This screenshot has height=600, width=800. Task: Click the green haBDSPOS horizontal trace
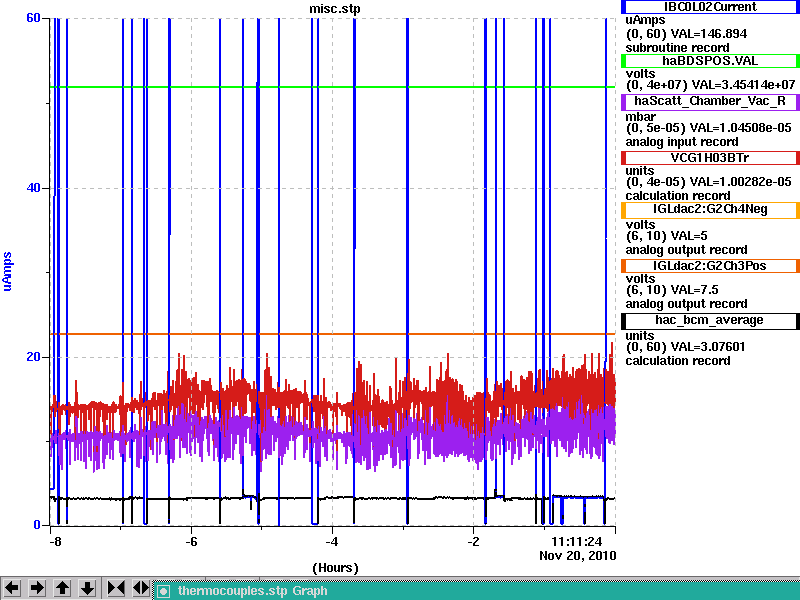point(332,87)
